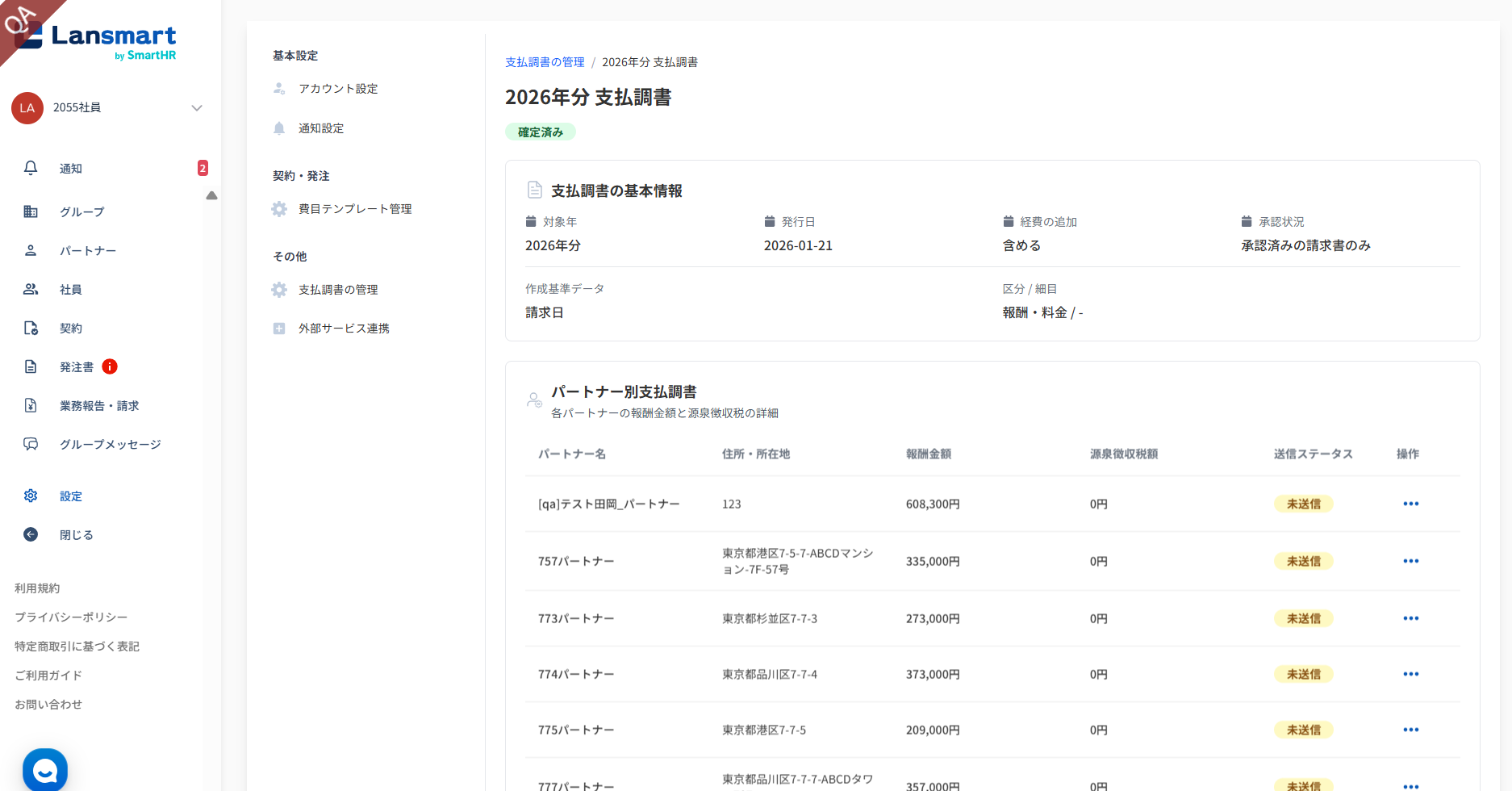Click the notification bell icon
The height and width of the screenshot is (791, 1512).
31,168
